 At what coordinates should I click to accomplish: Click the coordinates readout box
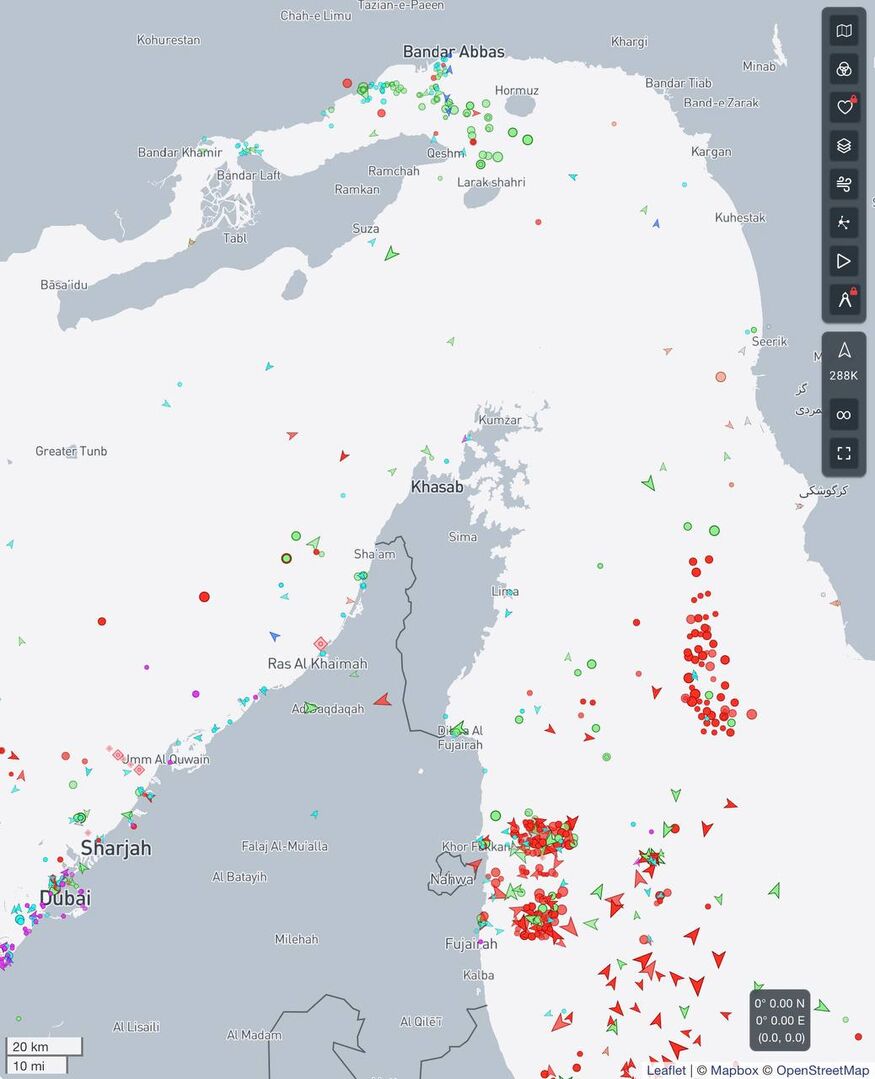pyautogui.click(x=779, y=1020)
